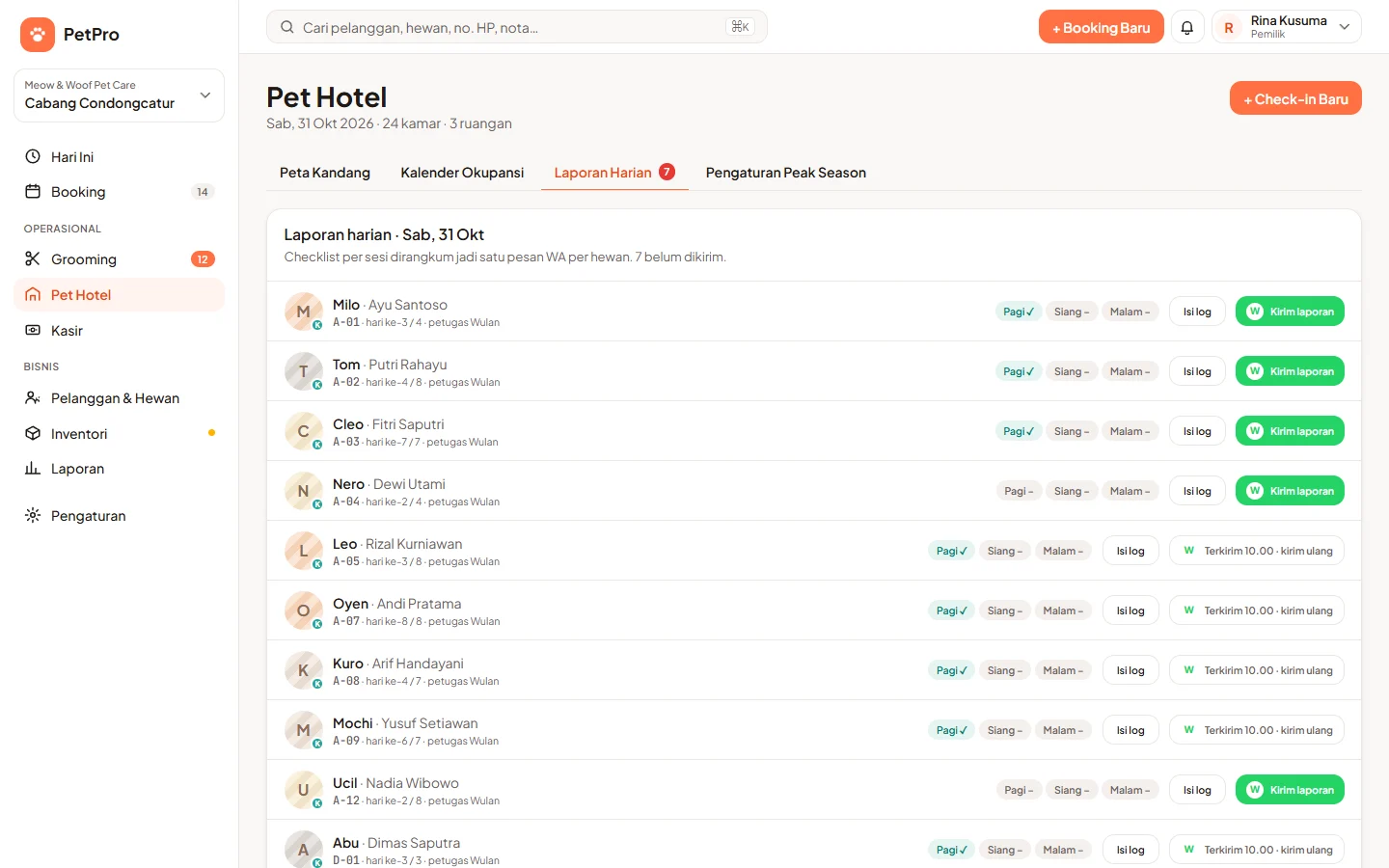Click the text "Kuro · Arif Handayani"
The width and height of the screenshot is (1389, 868).
point(398,664)
